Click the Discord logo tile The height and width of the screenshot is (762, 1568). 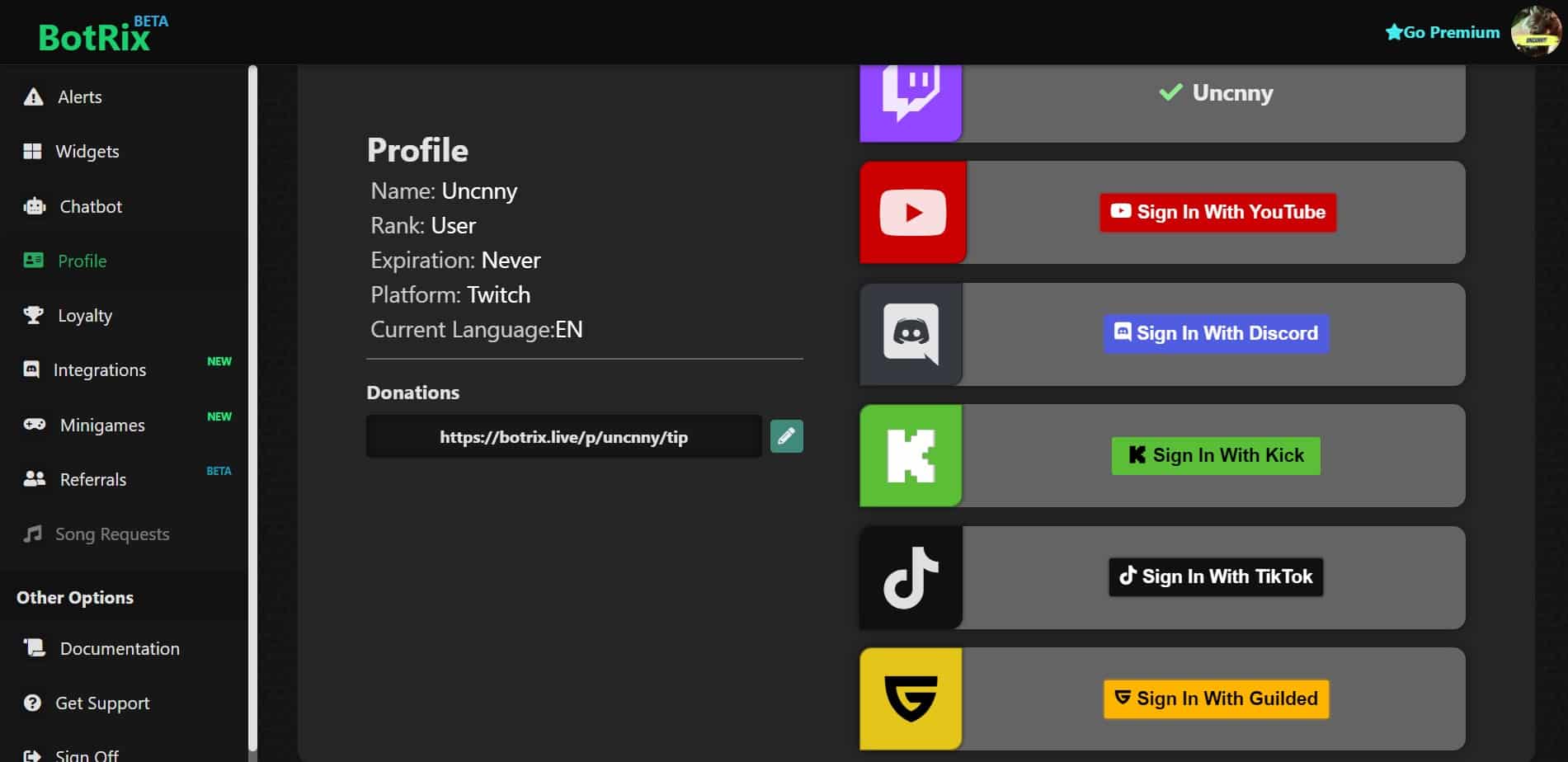pyautogui.click(x=911, y=334)
